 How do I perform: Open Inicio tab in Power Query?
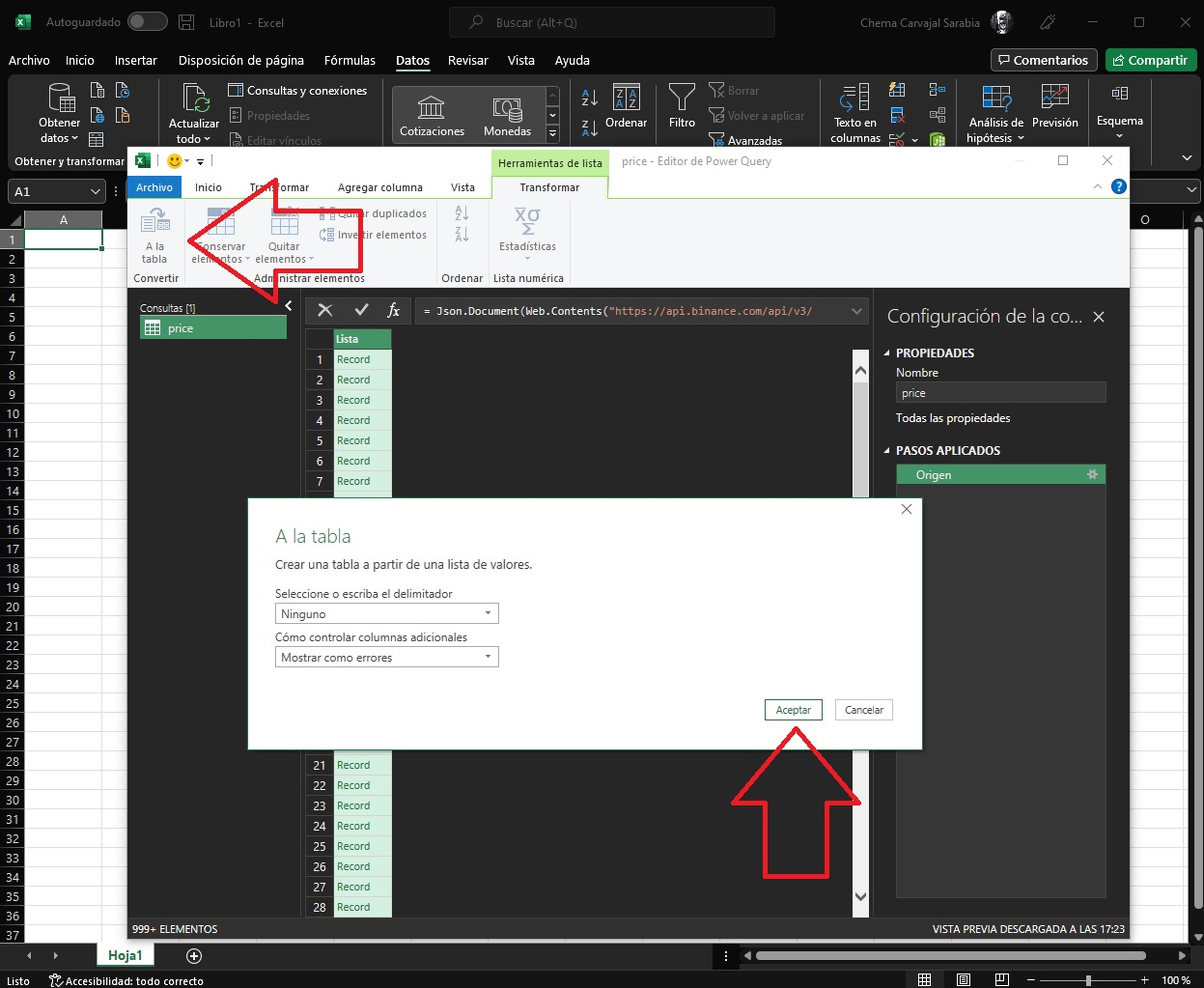[x=208, y=187]
